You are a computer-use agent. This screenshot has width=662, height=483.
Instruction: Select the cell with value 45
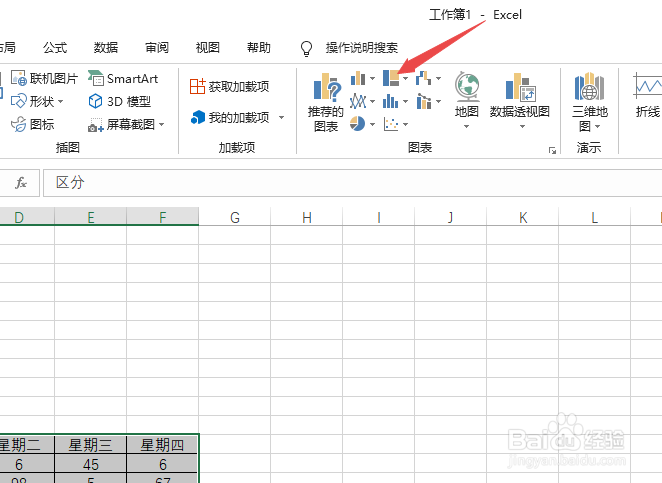90,464
